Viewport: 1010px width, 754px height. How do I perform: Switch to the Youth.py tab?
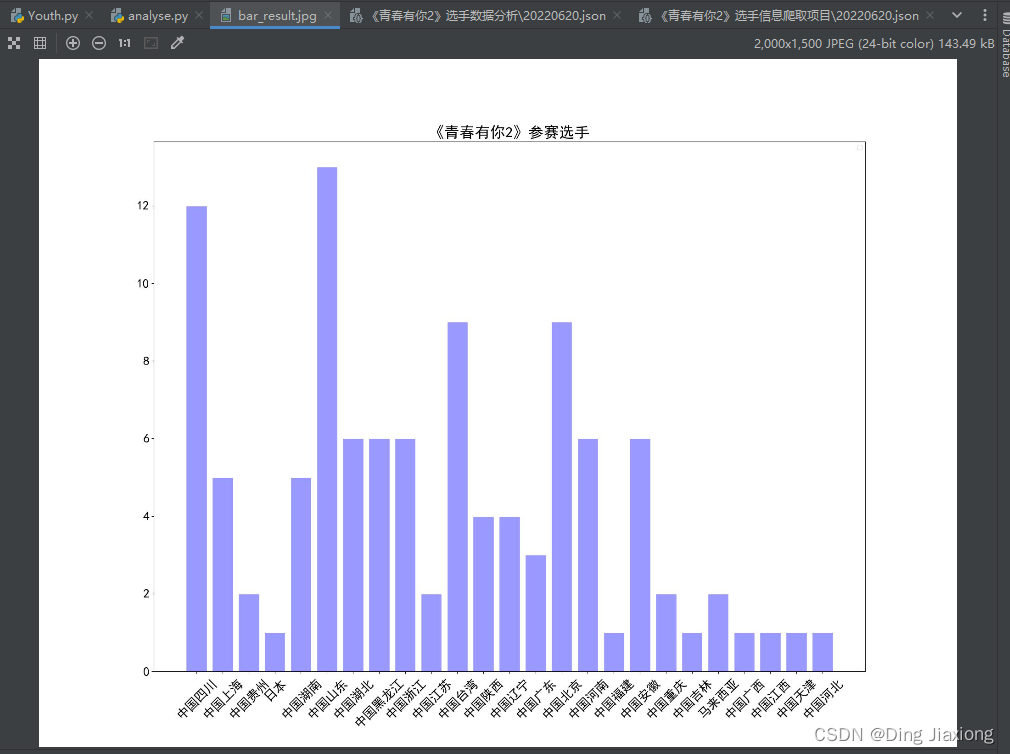point(53,15)
